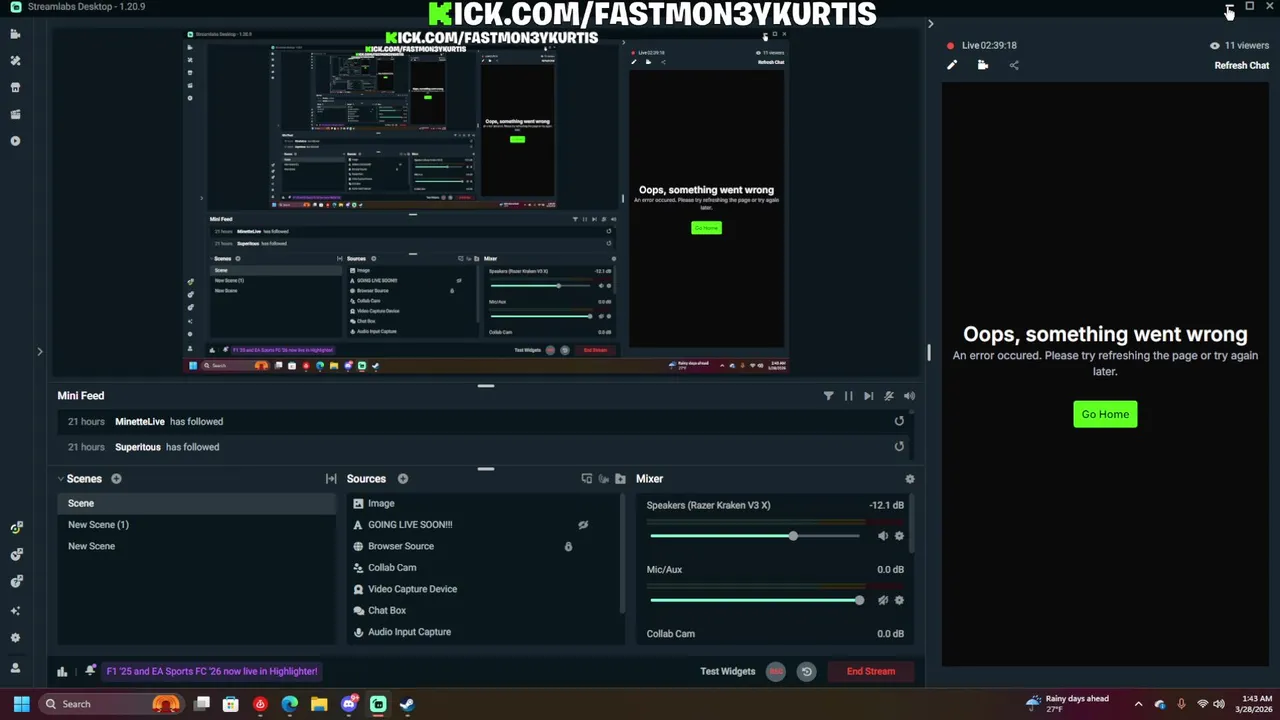The width and height of the screenshot is (1280, 720).
Task: Click the stream preview thumbnail
Action: point(487,201)
